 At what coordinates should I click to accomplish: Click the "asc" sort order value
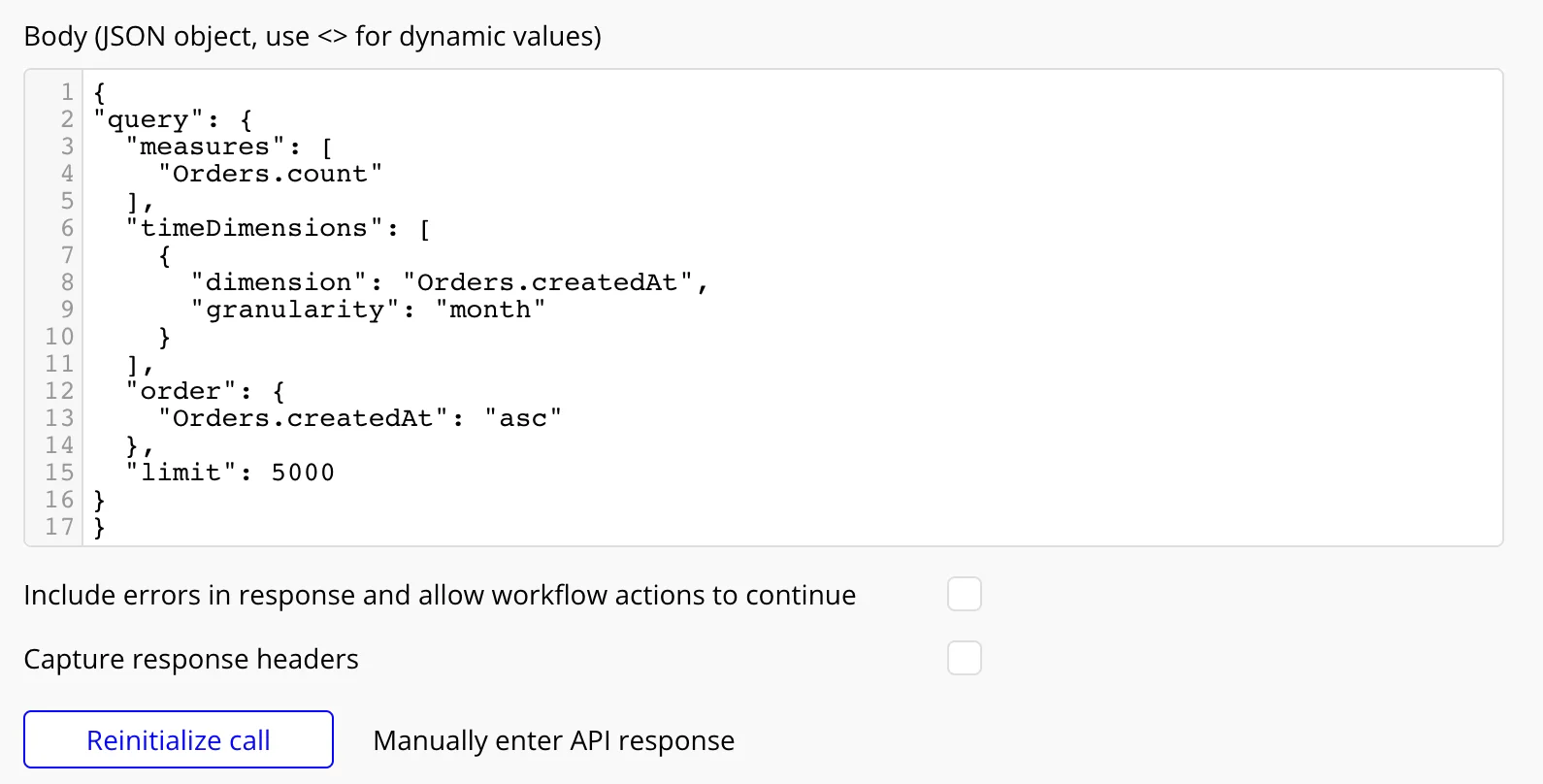click(523, 418)
